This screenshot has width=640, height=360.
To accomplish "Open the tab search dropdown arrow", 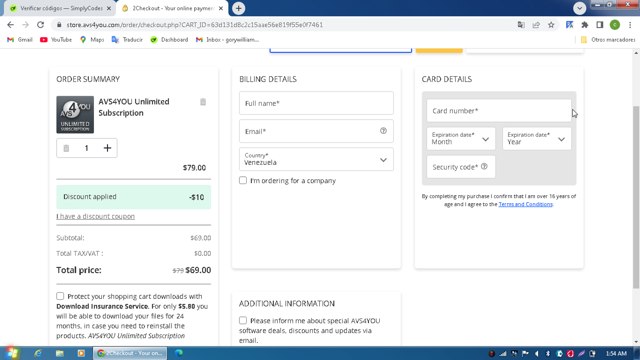I will (x=579, y=8).
